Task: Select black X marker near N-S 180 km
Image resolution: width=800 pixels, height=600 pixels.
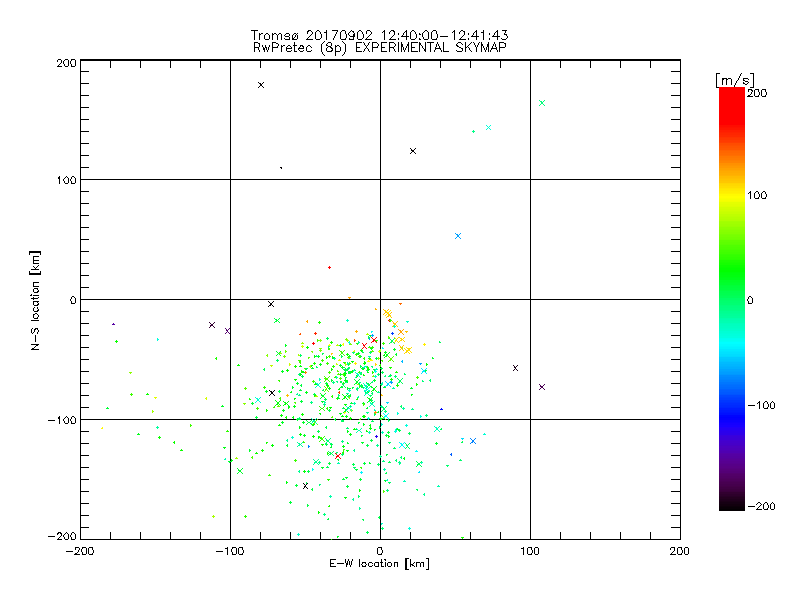Action: pyautogui.click(x=261, y=85)
